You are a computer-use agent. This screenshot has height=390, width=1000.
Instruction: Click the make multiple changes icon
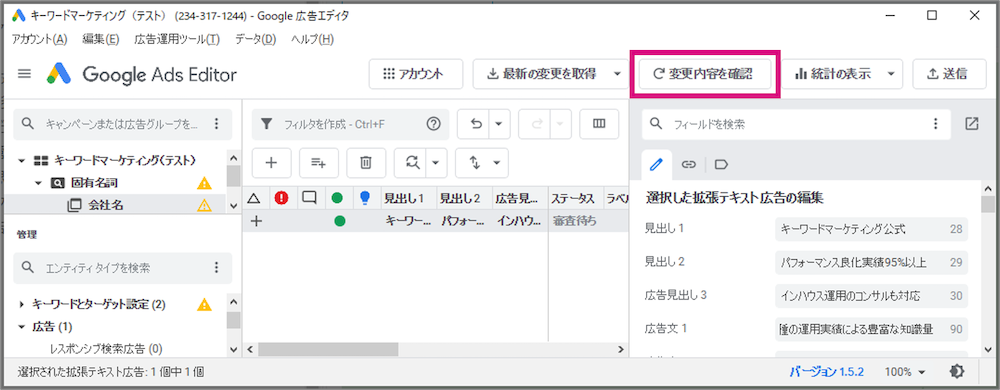coord(319,162)
